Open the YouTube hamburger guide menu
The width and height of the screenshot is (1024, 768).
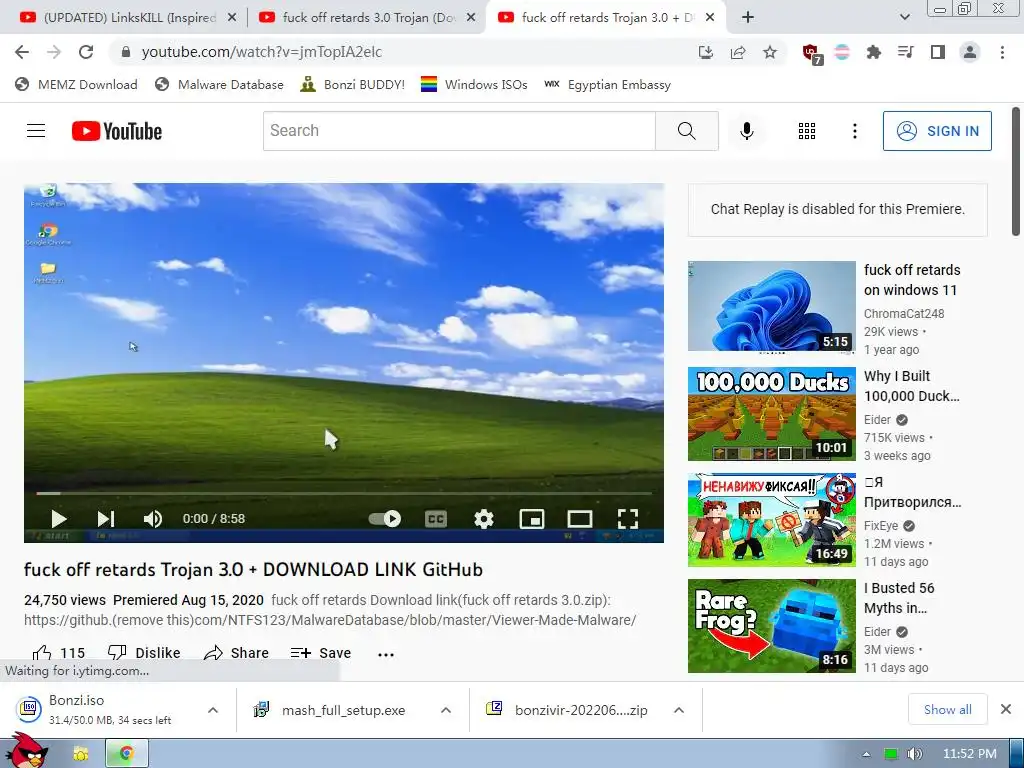click(x=36, y=131)
